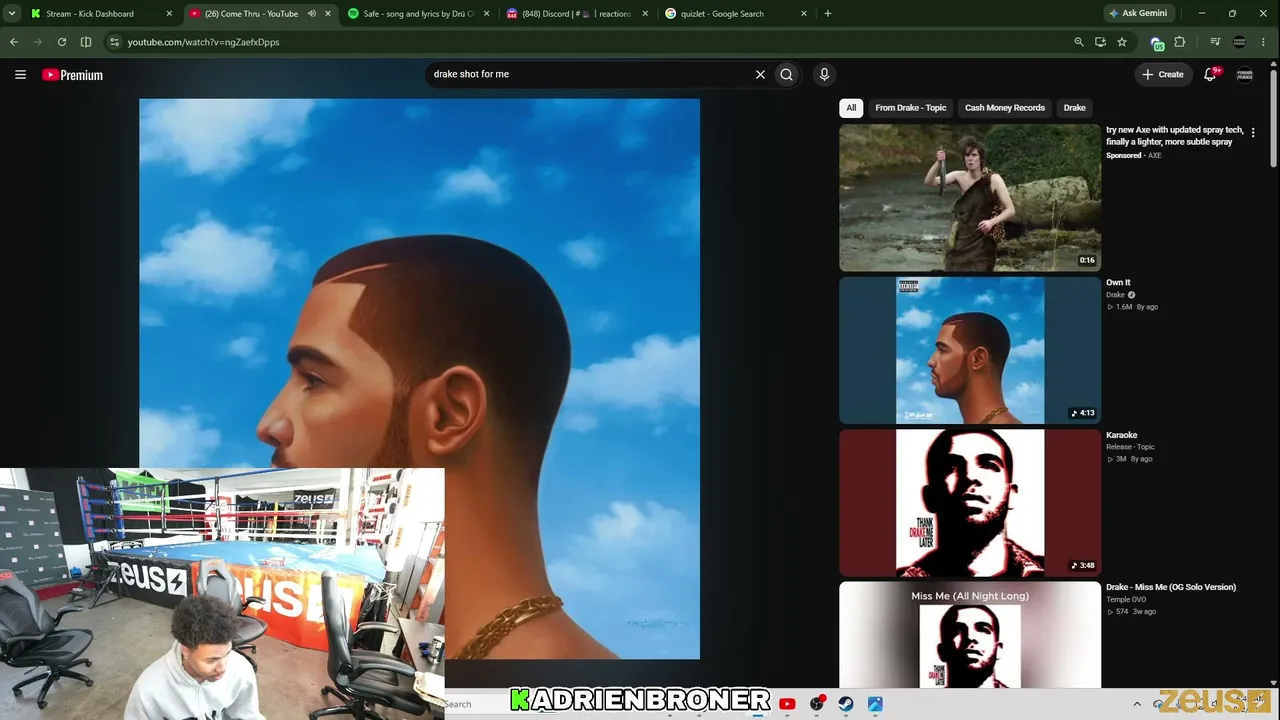Filter suggestions by the Drake chip

pos(1075,108)
